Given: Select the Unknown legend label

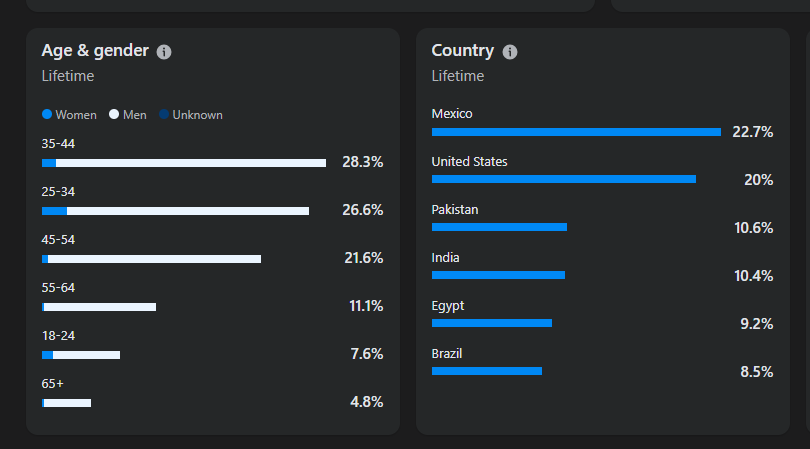Looking at the screenshot, I should point(197,115).
